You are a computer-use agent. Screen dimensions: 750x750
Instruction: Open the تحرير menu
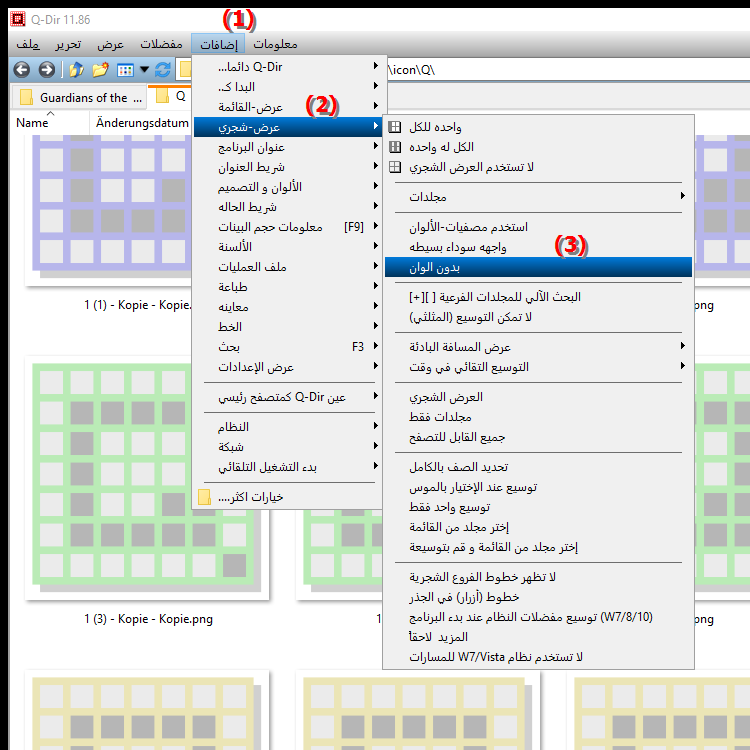(68, 44)
